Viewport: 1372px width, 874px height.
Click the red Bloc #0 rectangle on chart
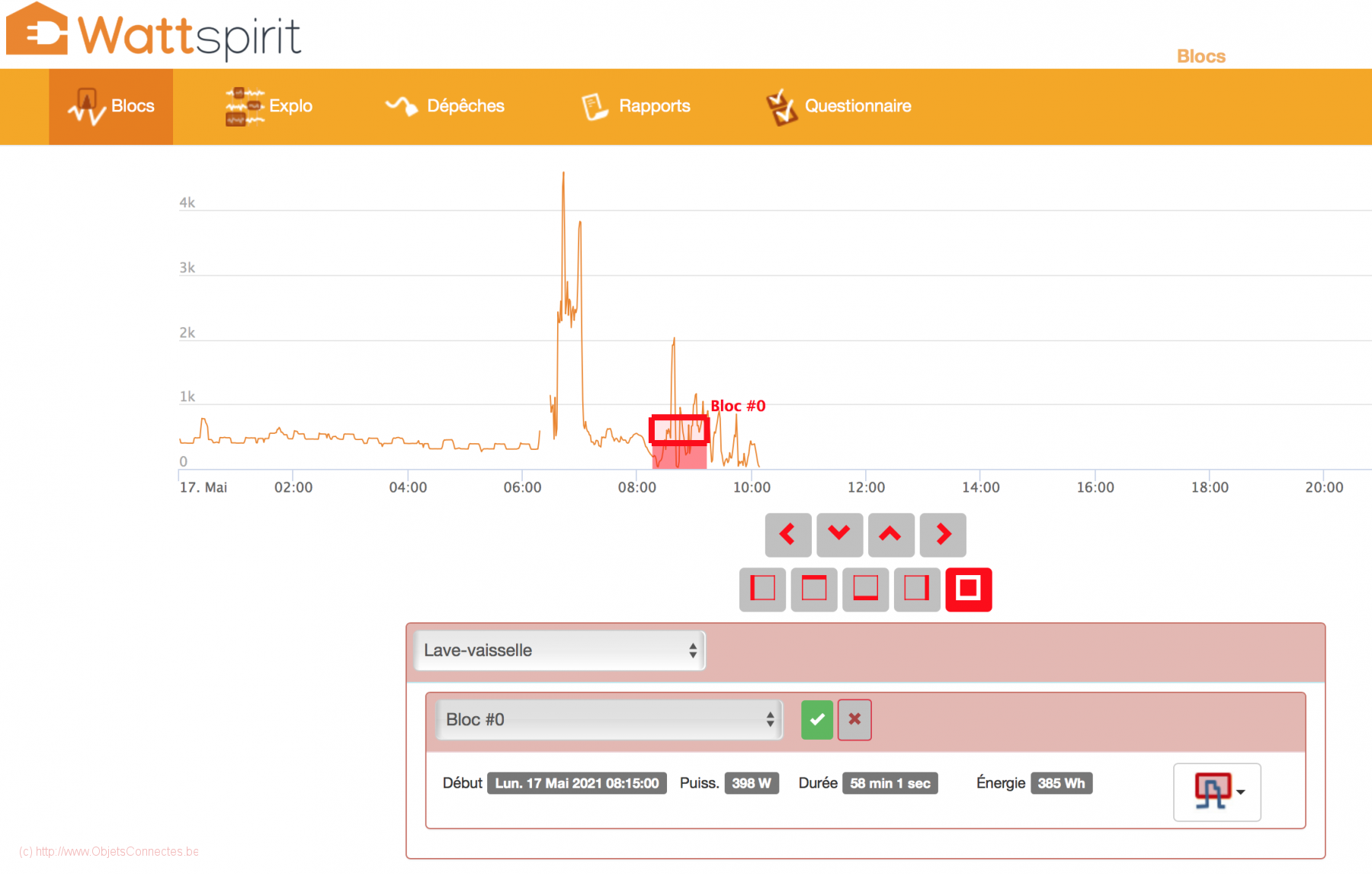tap(679, 430)
